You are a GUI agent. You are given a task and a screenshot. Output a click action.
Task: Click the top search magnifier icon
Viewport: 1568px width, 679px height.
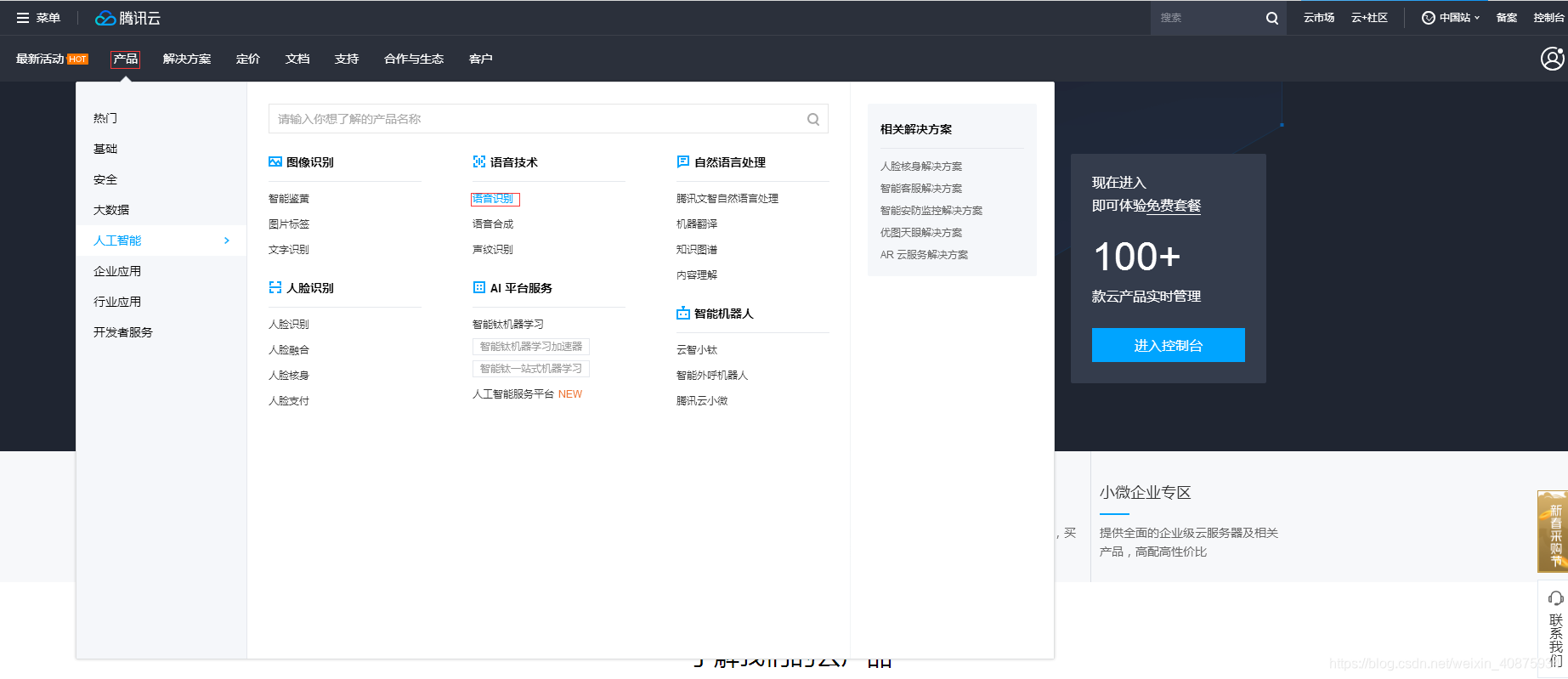pyautogui.click(x=1272, y=18)
